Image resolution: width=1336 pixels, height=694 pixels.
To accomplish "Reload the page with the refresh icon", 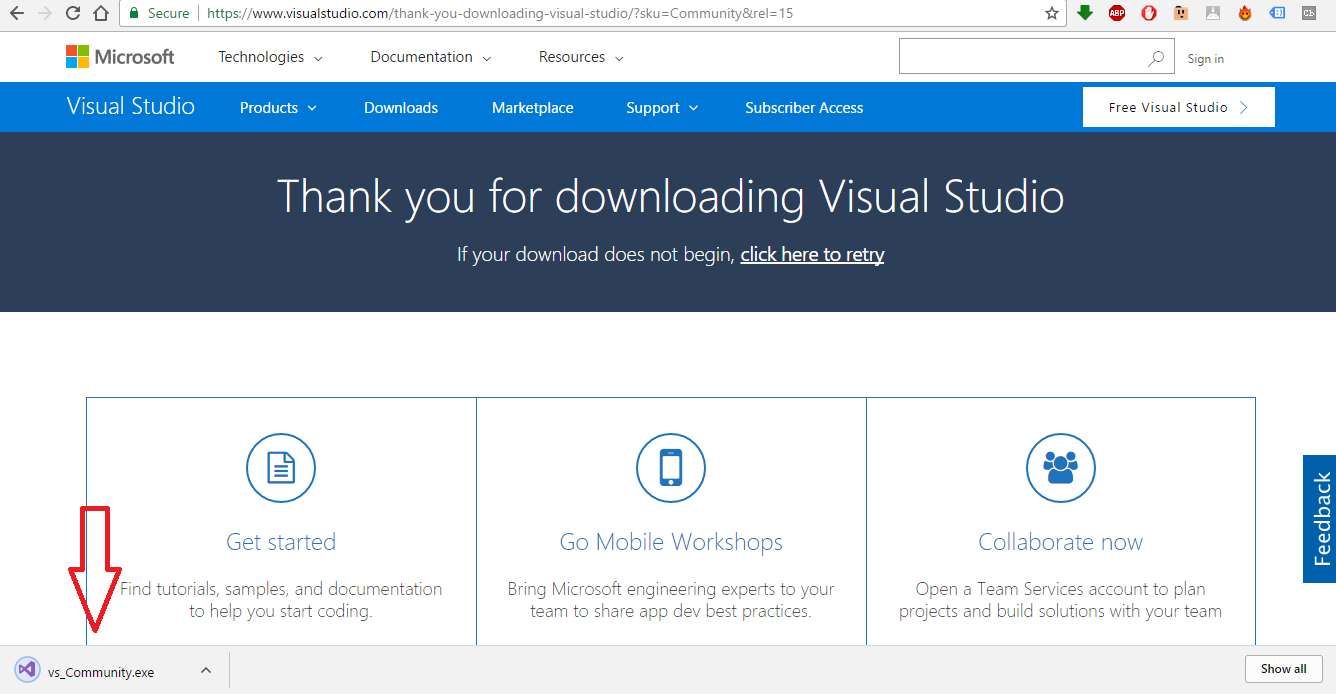I will pyautogui.click(x=73, y=13).
